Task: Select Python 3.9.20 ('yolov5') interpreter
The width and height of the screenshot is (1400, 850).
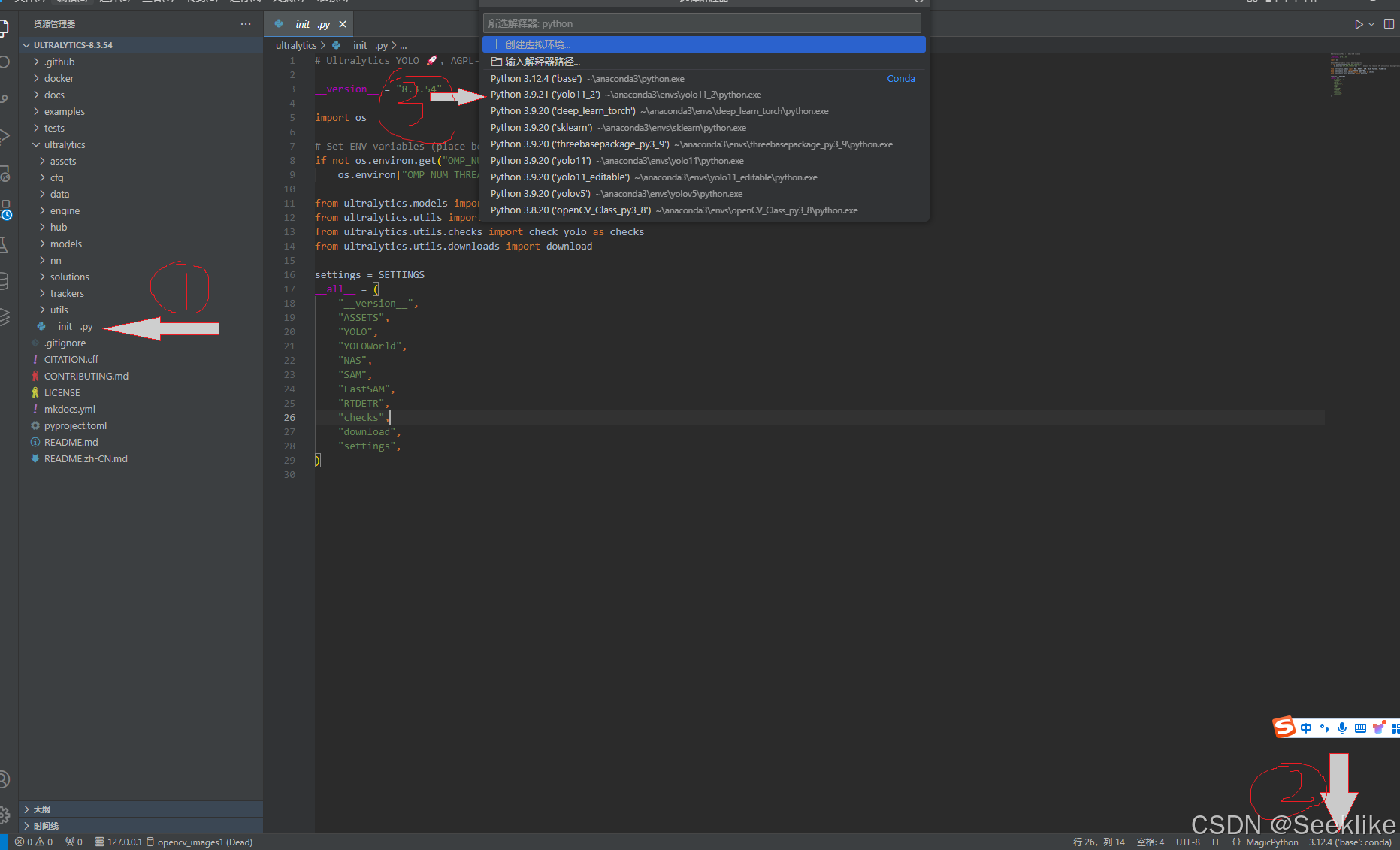Action: [703, 194]
